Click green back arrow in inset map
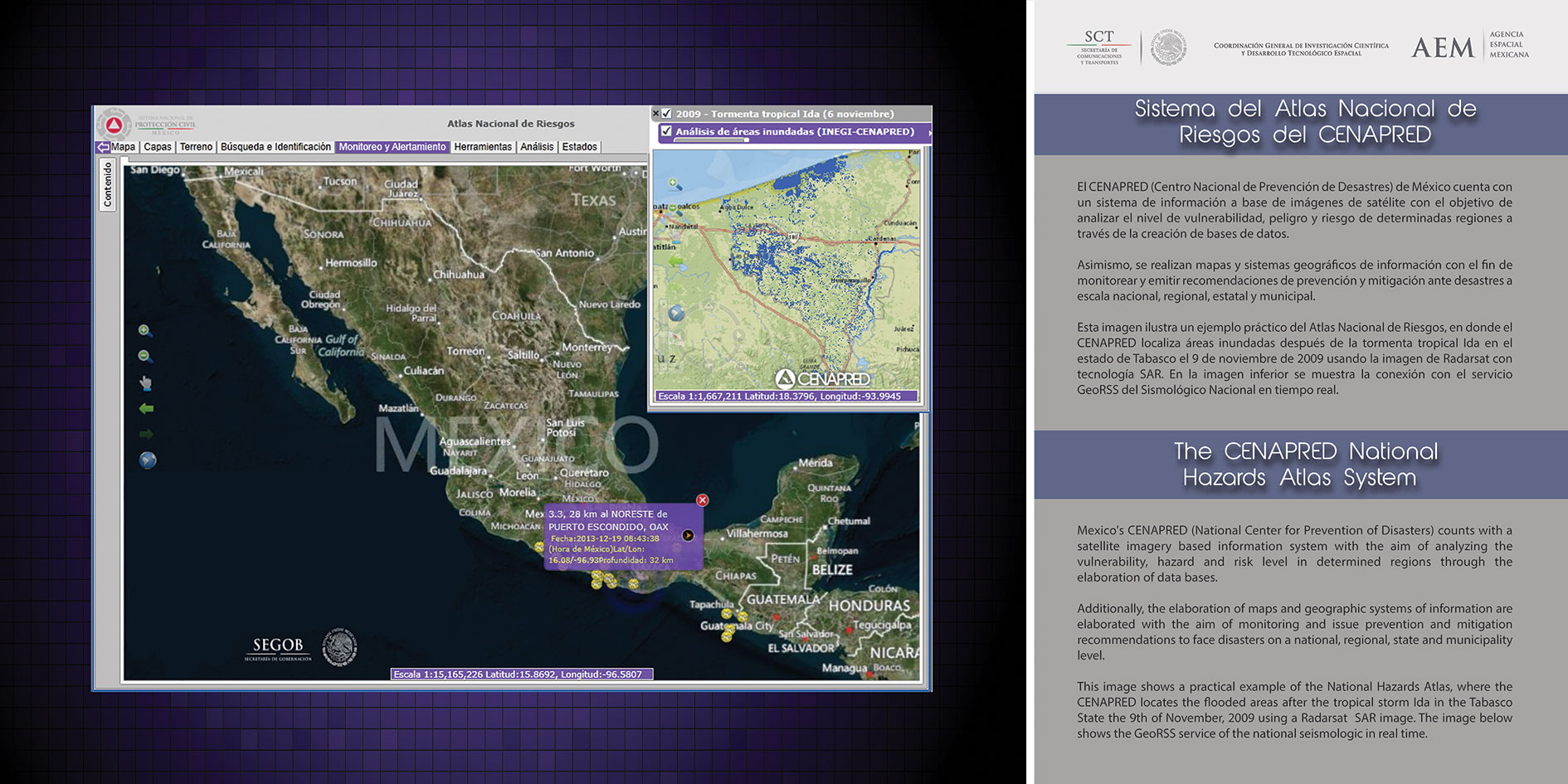This screenshot has width=1568, height=784. [676, 261]
